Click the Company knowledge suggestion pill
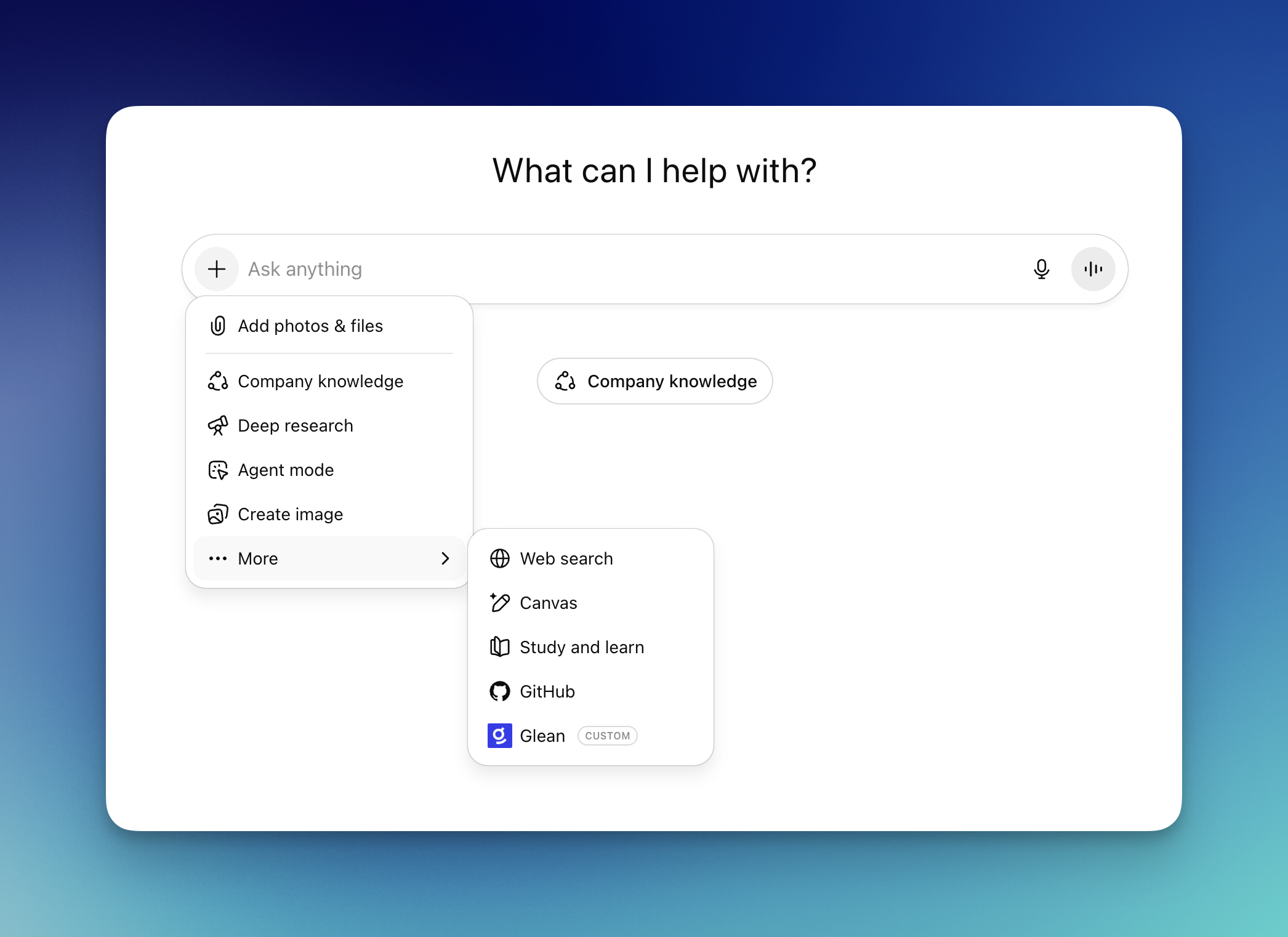This screenshot has width=1288, height=937. [x=654, y=381]
